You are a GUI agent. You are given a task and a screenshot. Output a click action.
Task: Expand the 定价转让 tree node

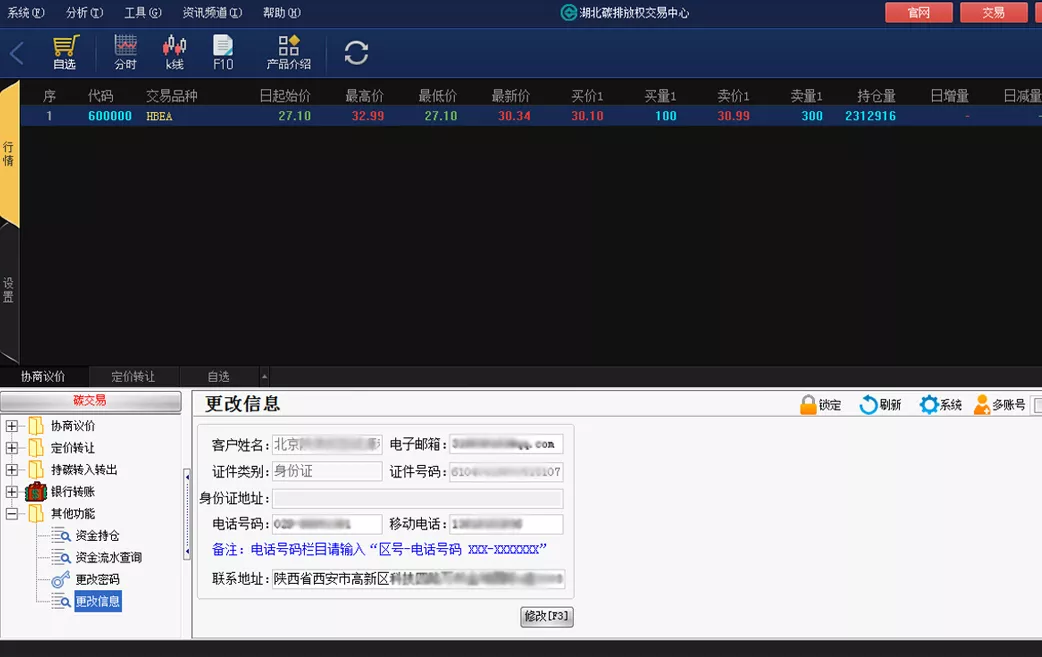point(12,448)
